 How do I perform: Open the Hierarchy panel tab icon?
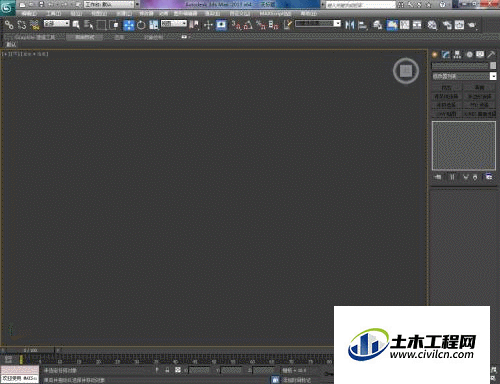tap(457, 55)
